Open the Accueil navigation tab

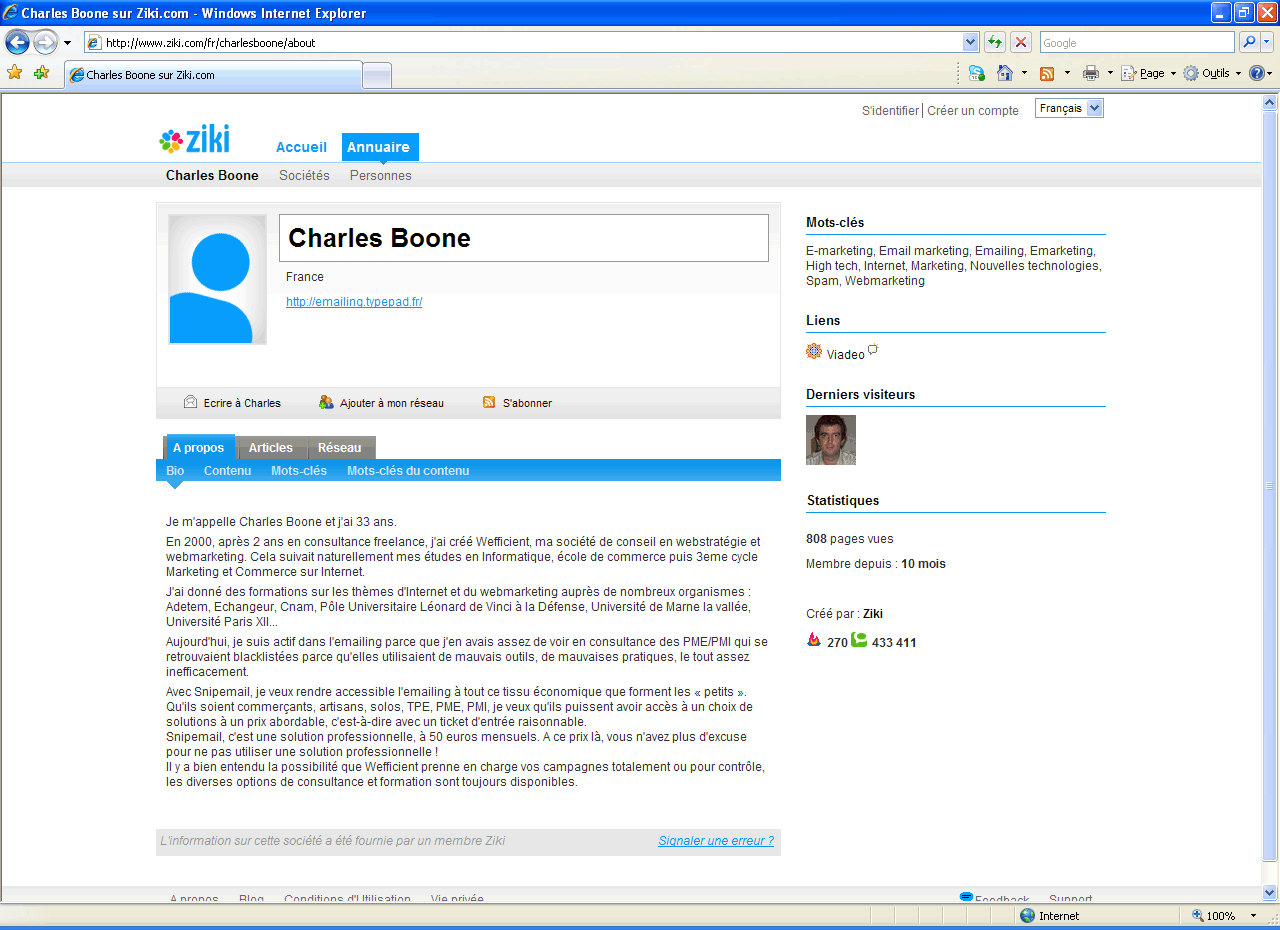301,147
